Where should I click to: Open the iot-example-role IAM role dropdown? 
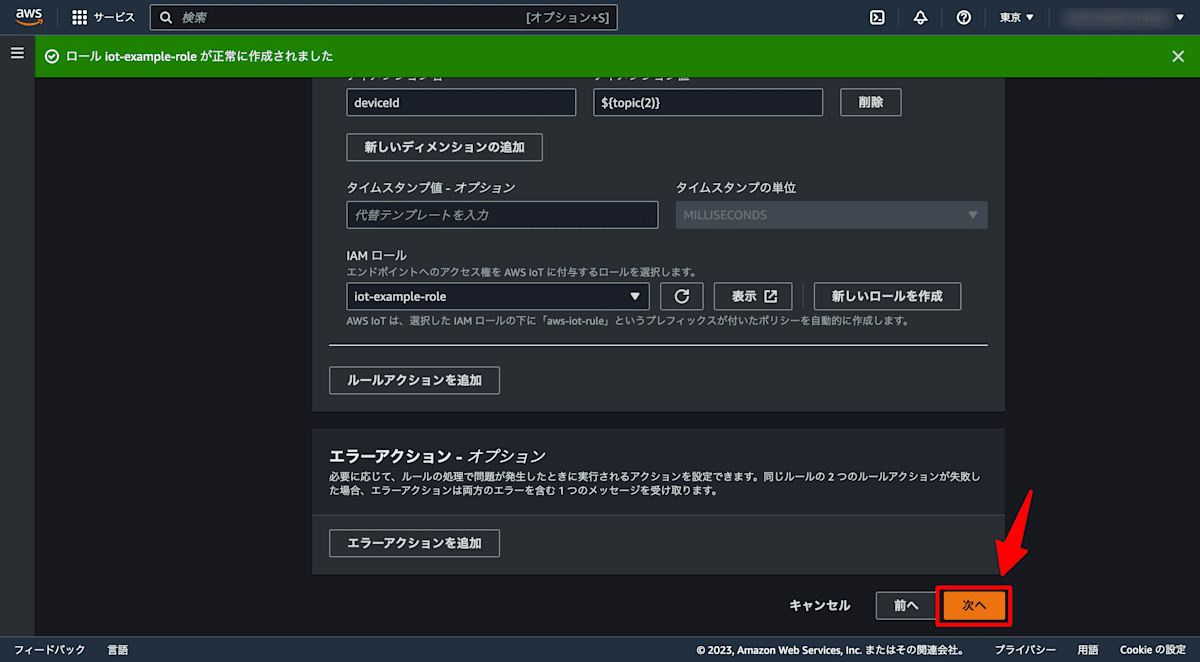tap(498, 296)
